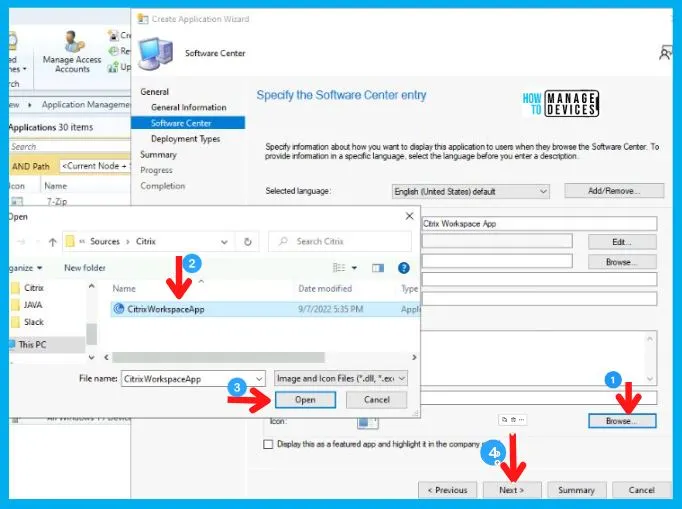Image resolution: width=682 pixels, height=509 pixels.
Task: Click the user icon at wizard top right
Action: click(x=665, y=53)
